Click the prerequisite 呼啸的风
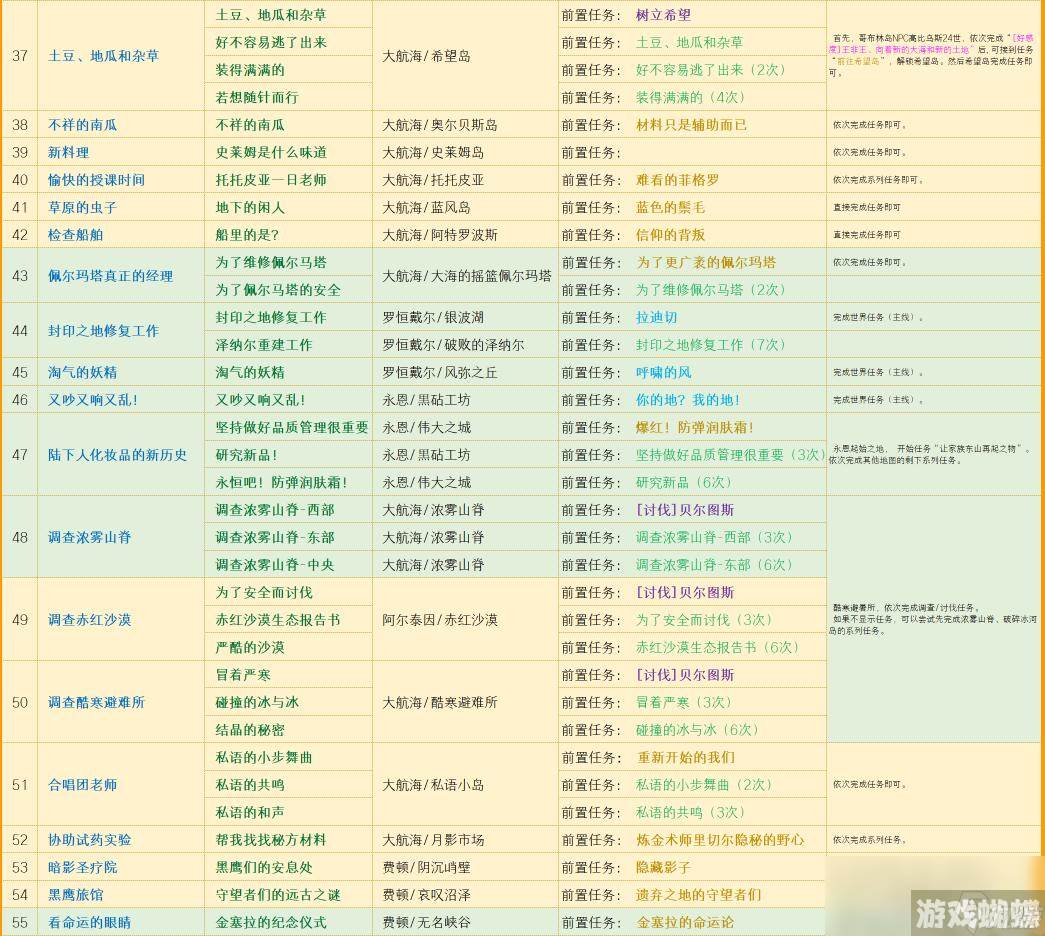Viewport: 1045px width, 936px height. pos(663,372)
